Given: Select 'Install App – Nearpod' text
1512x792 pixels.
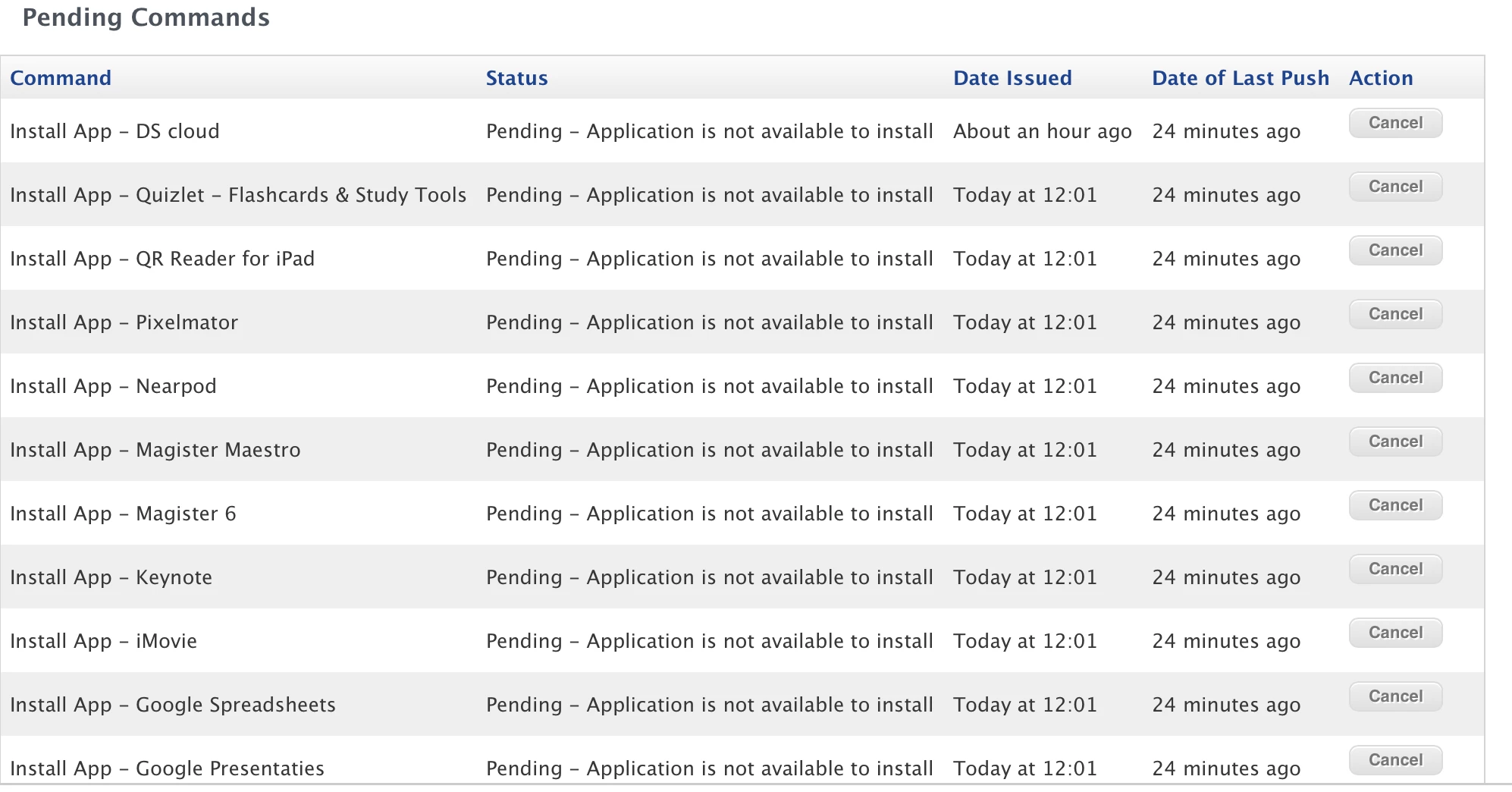Looking at the screenshot, I should tap(113, 386).
